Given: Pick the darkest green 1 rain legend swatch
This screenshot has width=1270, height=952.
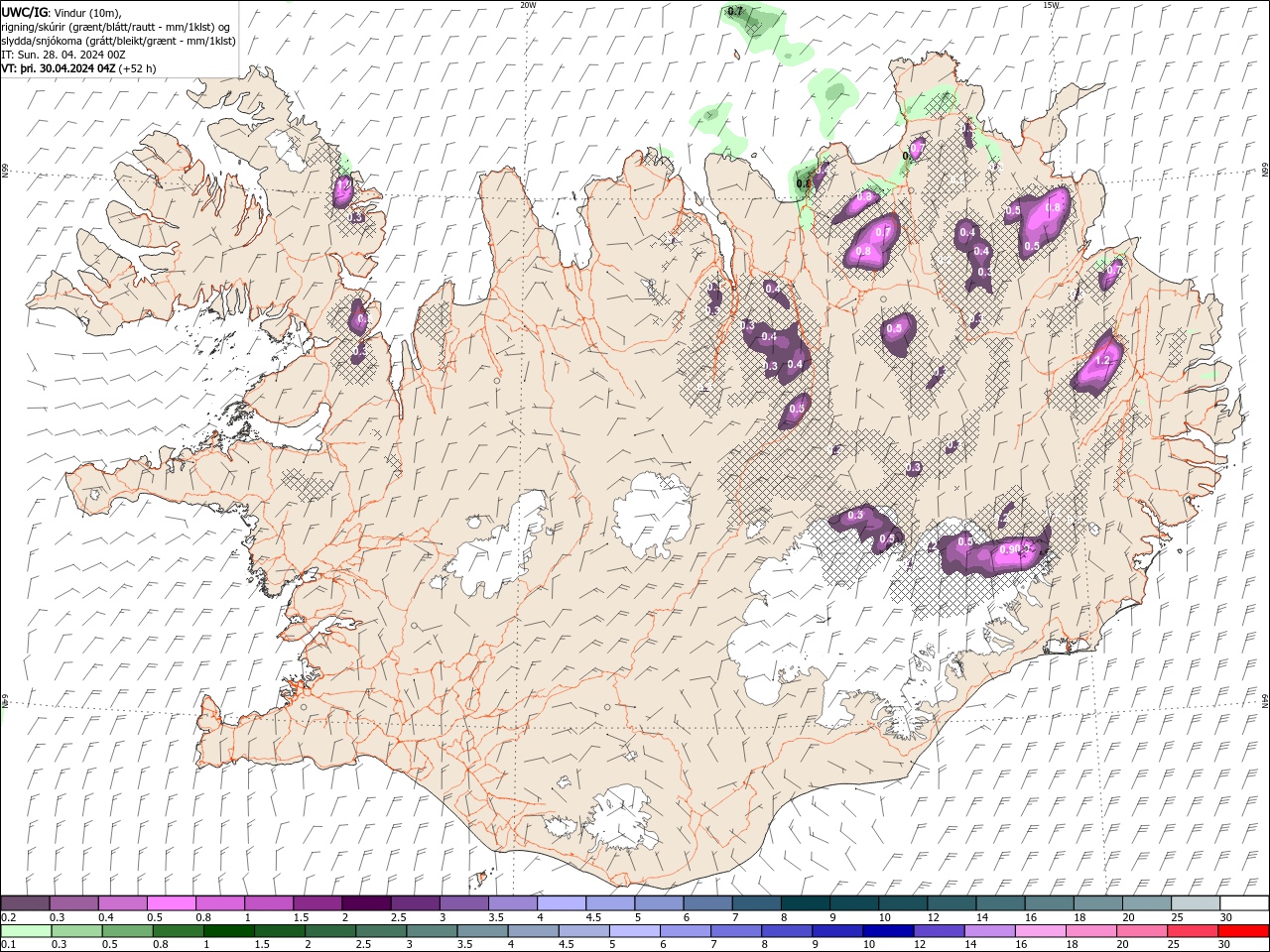Looking at the screenshot, I should click(x=228, y=931).
